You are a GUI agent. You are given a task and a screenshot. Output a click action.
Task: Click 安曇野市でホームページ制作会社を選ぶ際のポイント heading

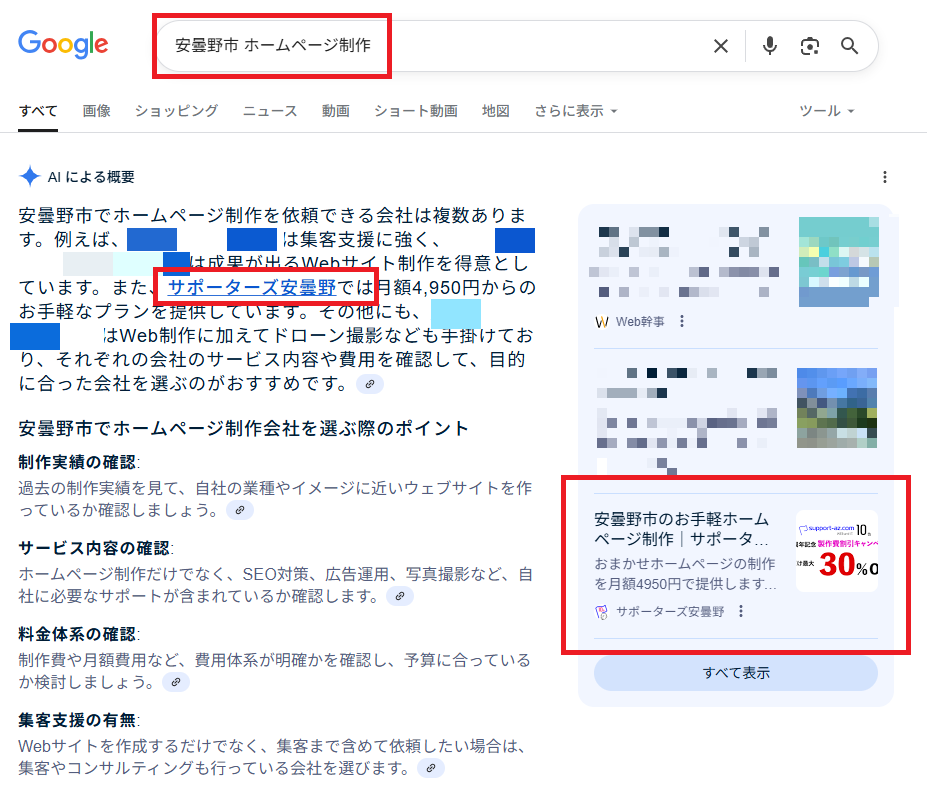pyautogui.click(x=244, y=428)
